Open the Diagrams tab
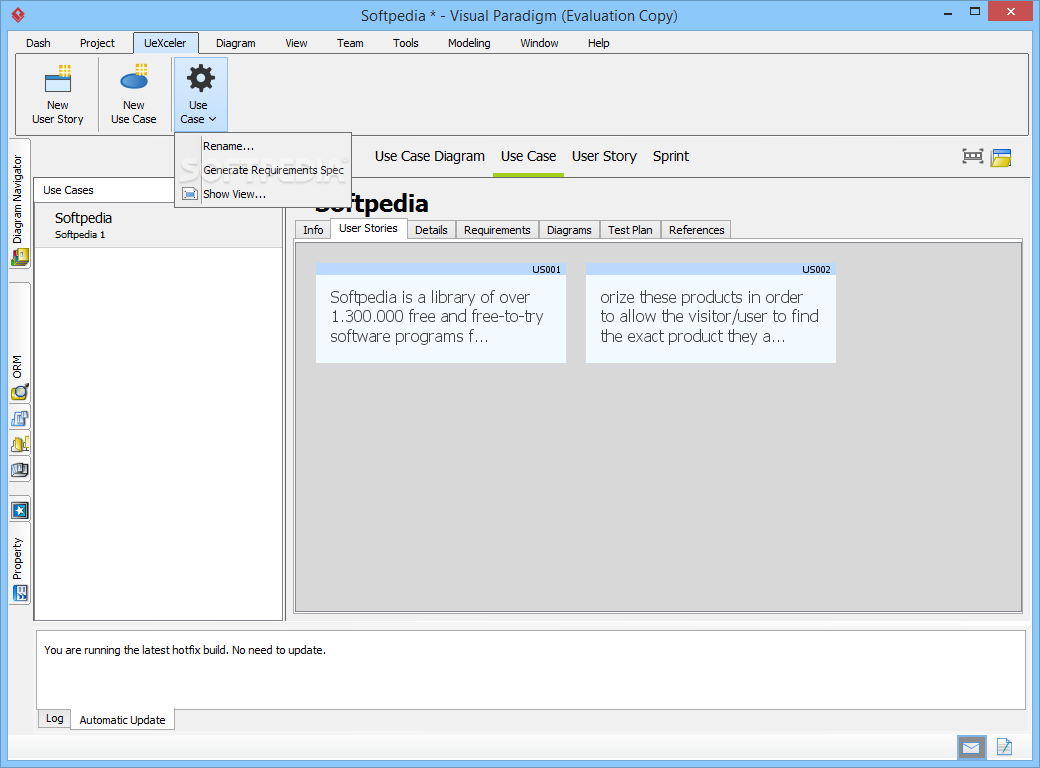 569,230
